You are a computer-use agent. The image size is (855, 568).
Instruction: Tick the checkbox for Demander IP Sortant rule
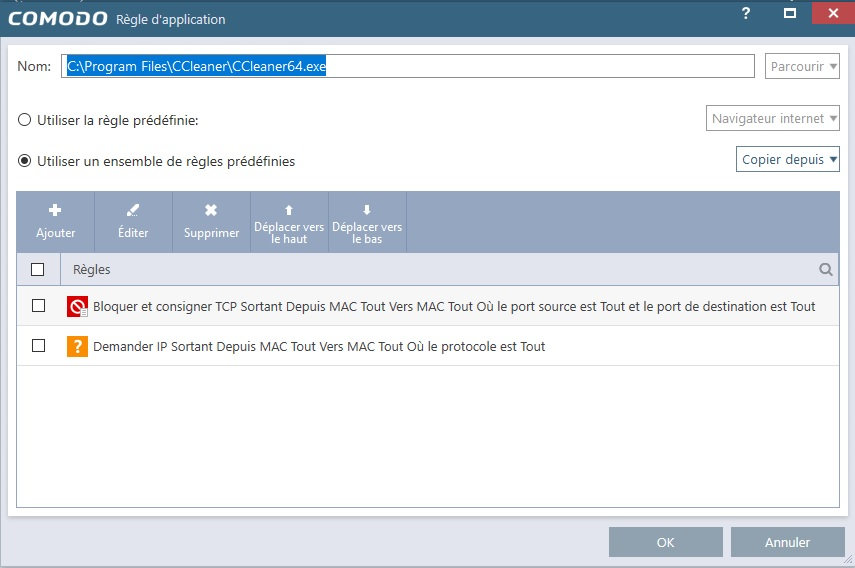(x=38, y=346)
